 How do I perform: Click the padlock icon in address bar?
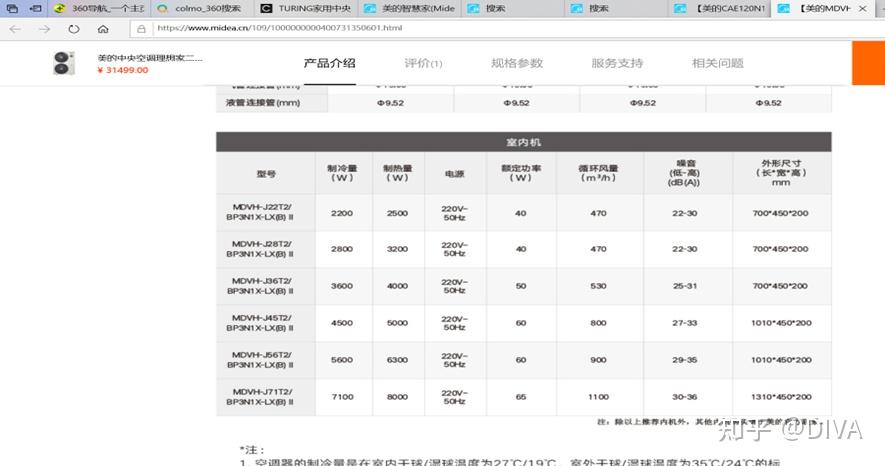pyautogui.click(x=141, y=28)
